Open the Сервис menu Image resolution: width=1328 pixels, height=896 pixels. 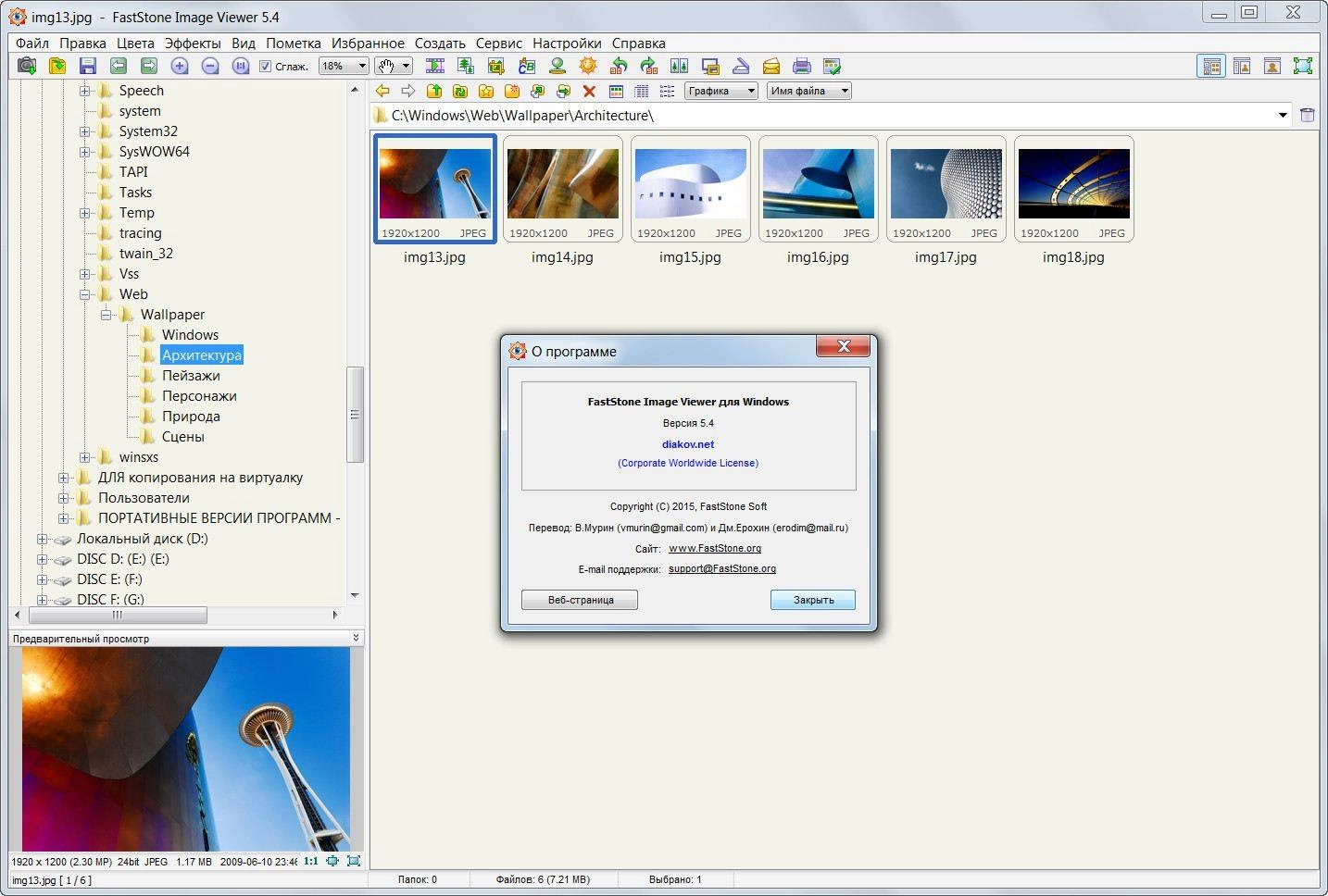tap(499, 43)
